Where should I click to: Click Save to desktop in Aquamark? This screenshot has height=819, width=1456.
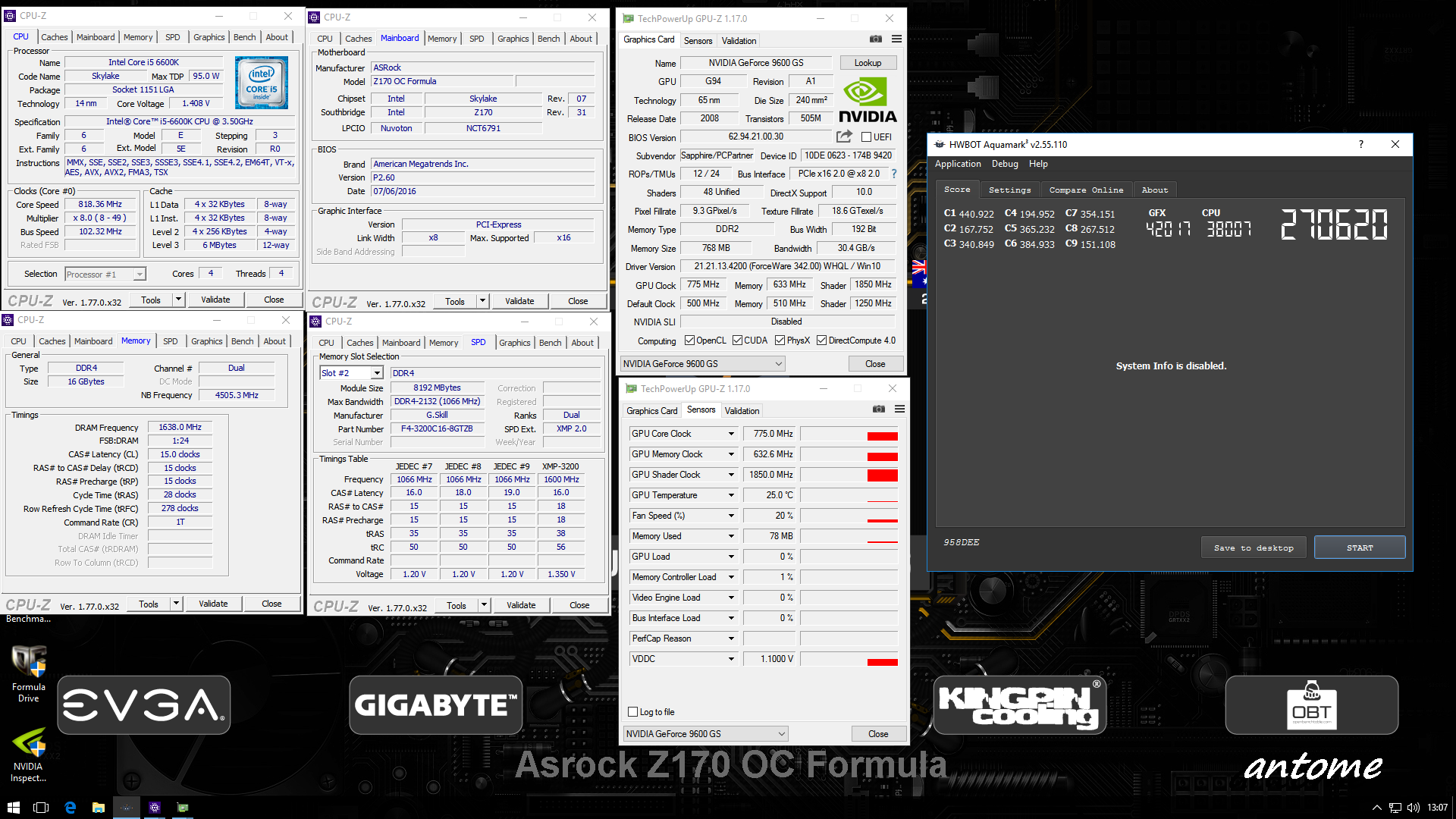1254,548
